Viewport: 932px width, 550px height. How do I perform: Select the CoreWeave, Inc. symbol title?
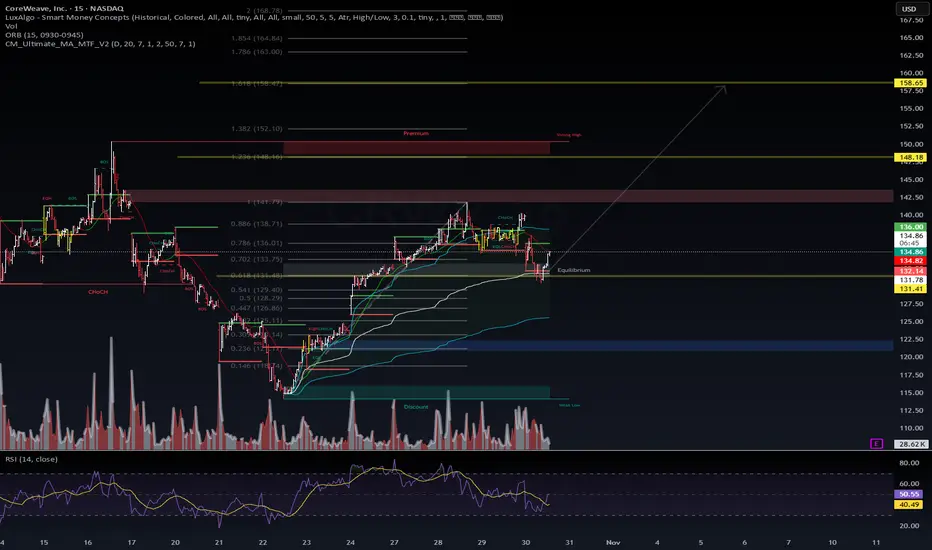click(x=64, y=8)
